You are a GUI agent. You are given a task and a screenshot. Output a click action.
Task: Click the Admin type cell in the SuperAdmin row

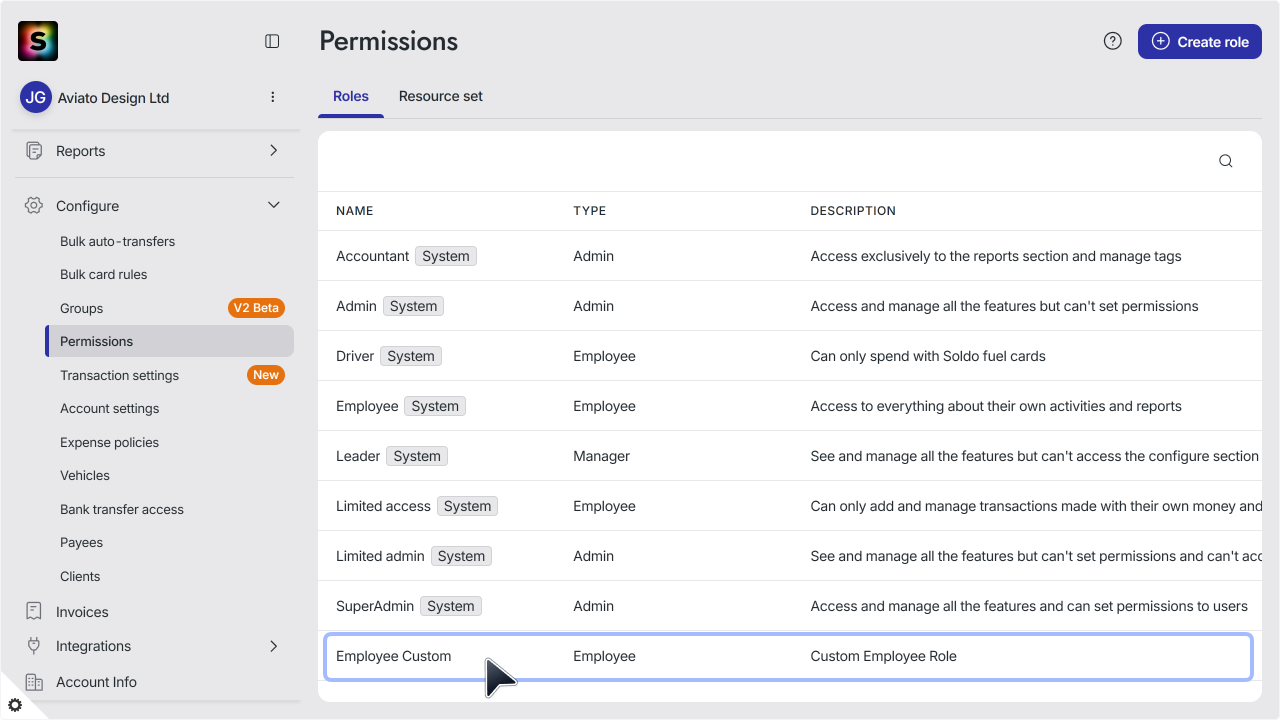tap(594, 606)
